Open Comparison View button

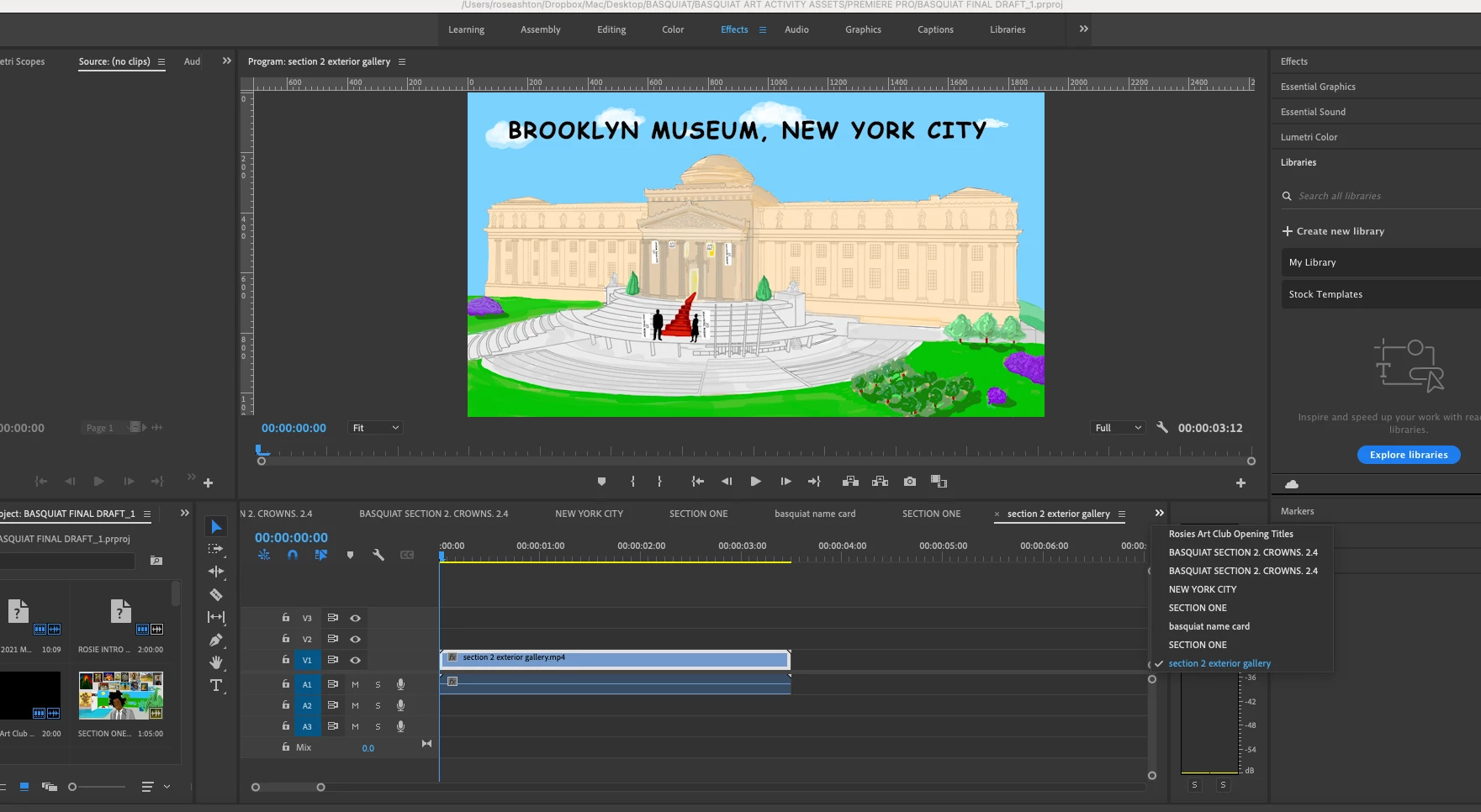coord(939,482)
